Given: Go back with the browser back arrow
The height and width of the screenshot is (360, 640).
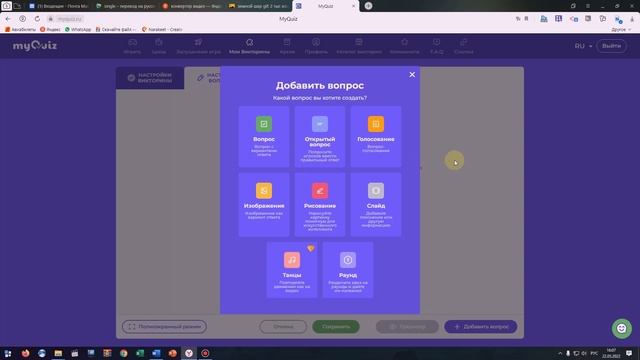Looking at the screenshot, I should tap(8, 19).
